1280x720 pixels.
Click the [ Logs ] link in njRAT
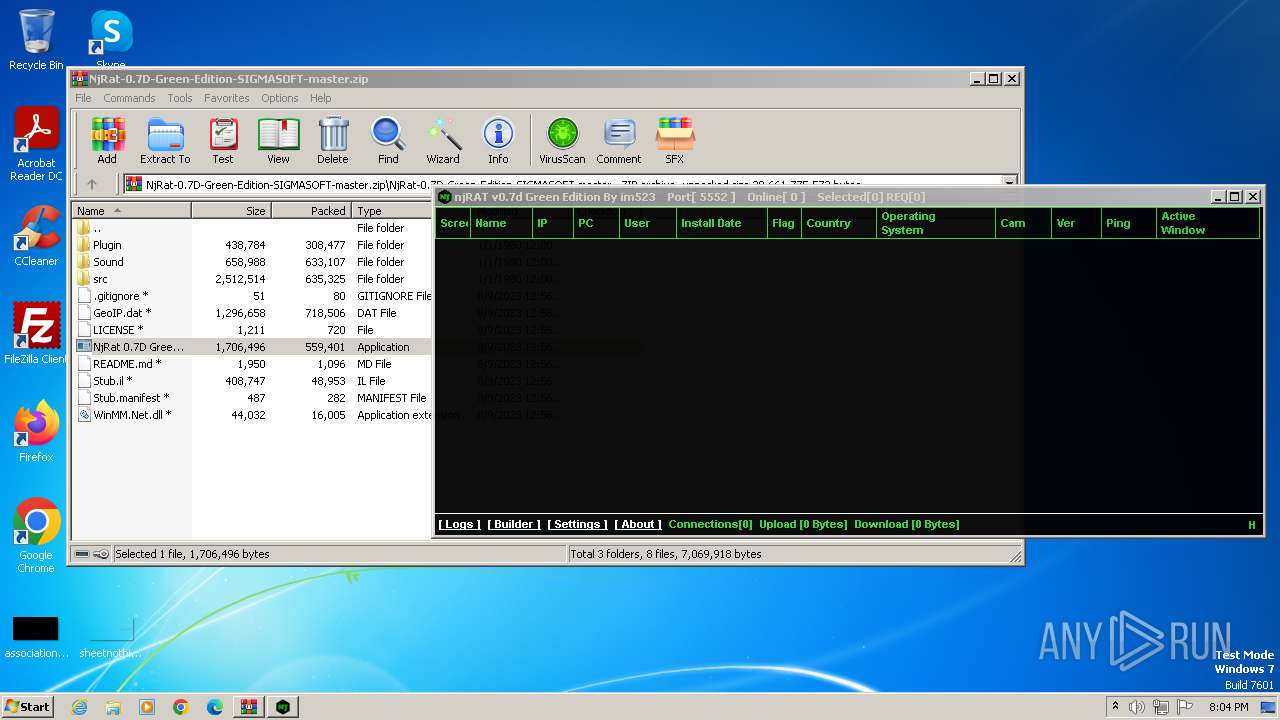click(460, 524)
